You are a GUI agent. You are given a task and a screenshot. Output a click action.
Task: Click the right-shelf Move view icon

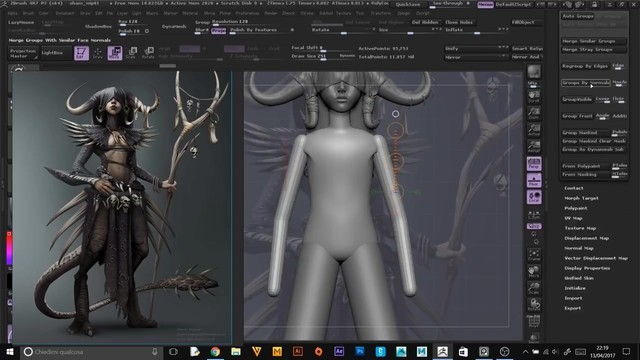(534, 271)
